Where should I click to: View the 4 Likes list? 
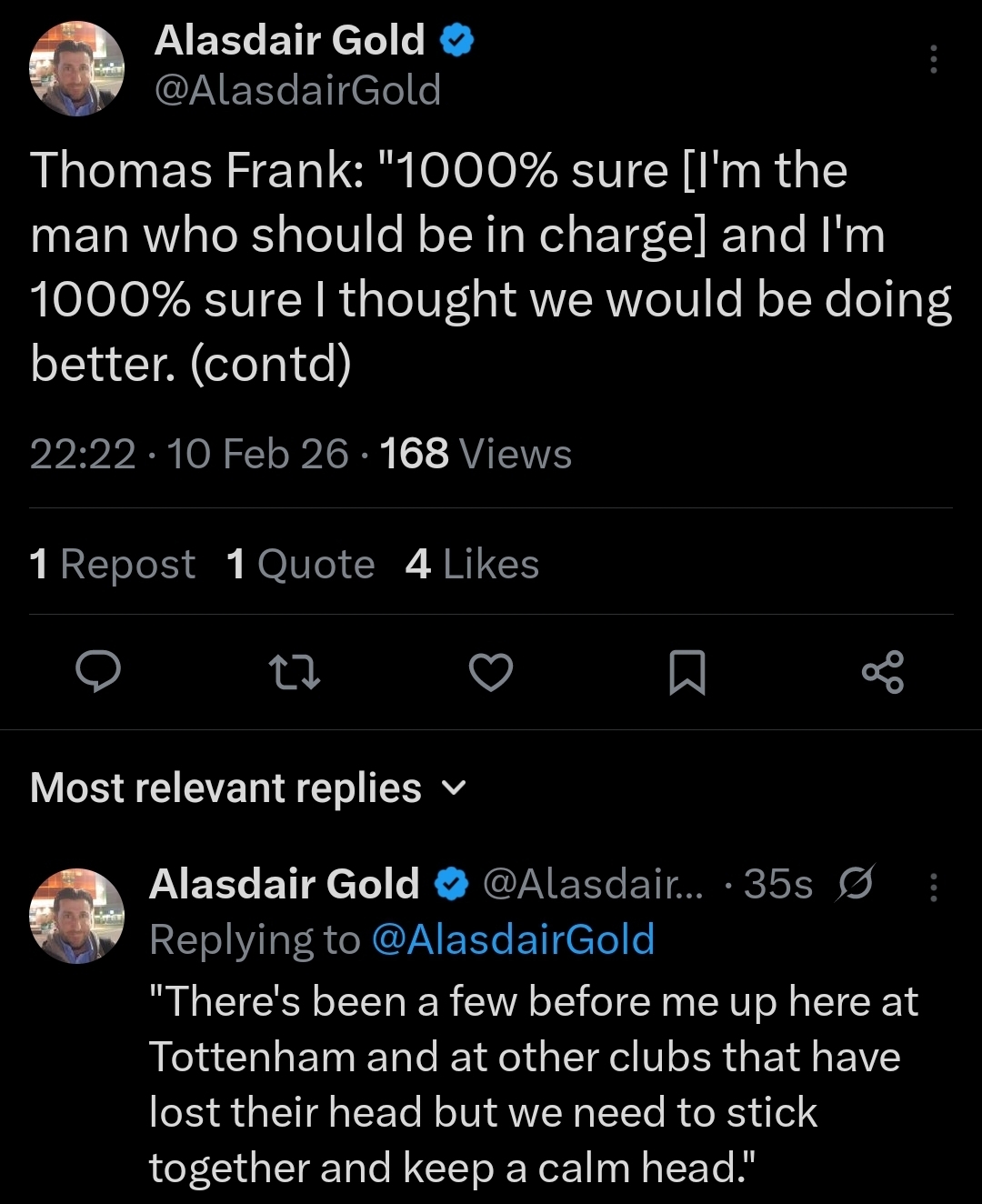coord(472,564)
